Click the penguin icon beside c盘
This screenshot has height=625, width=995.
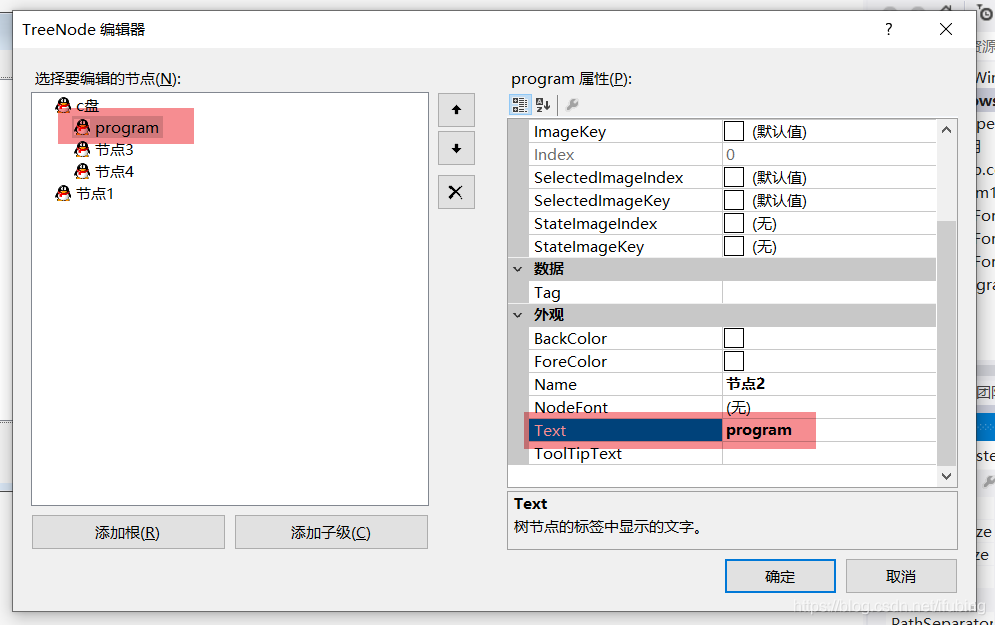pos(62,106)
